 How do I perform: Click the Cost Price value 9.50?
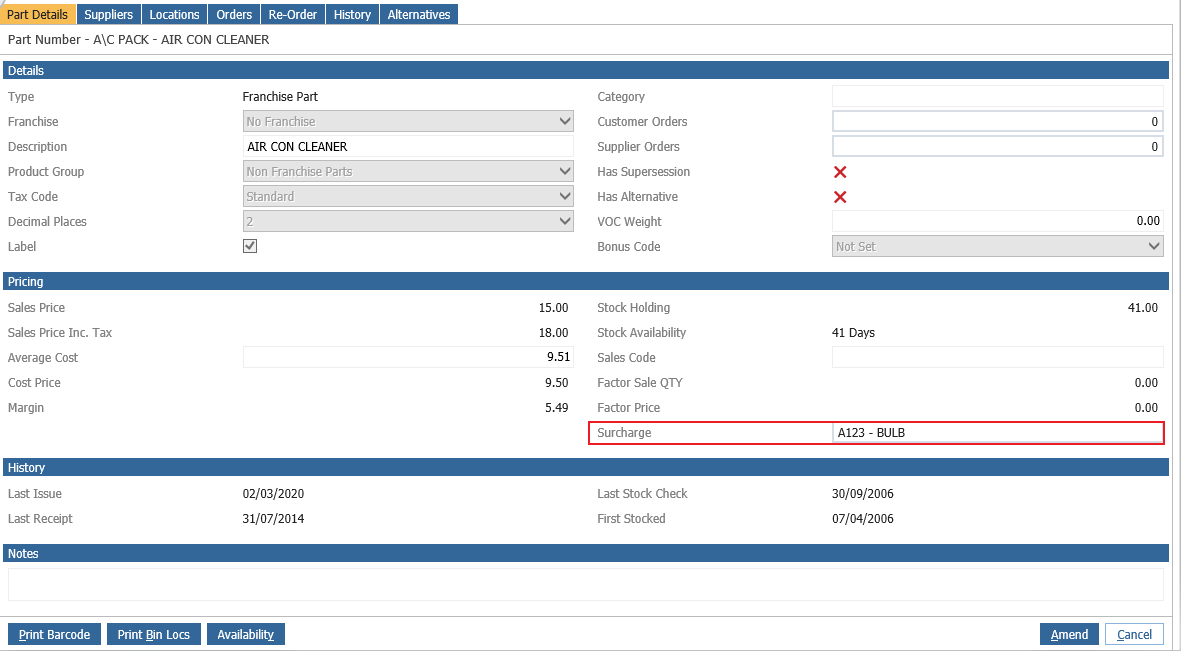tap(557, 383)
